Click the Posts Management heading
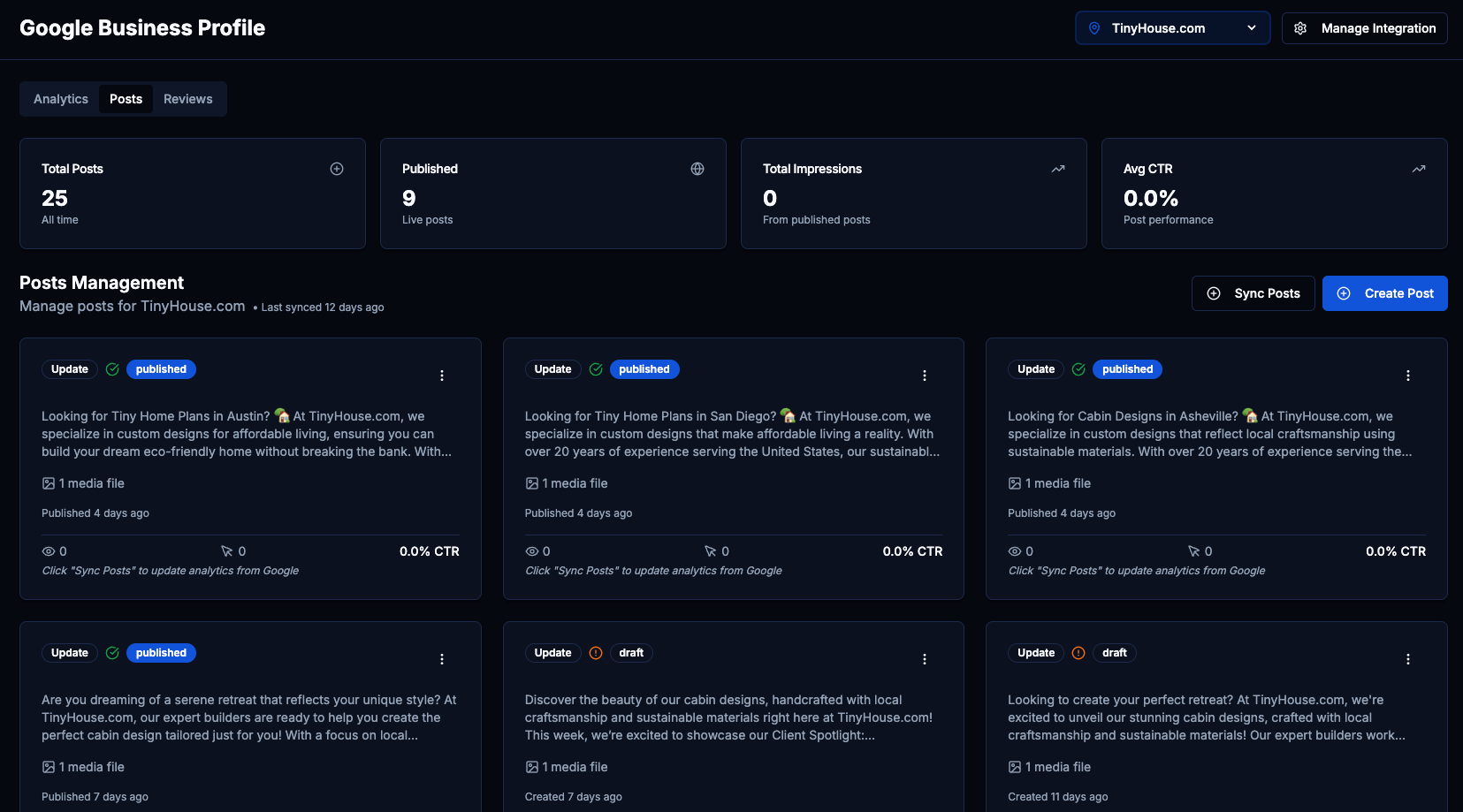 click(x=102, y=283)
